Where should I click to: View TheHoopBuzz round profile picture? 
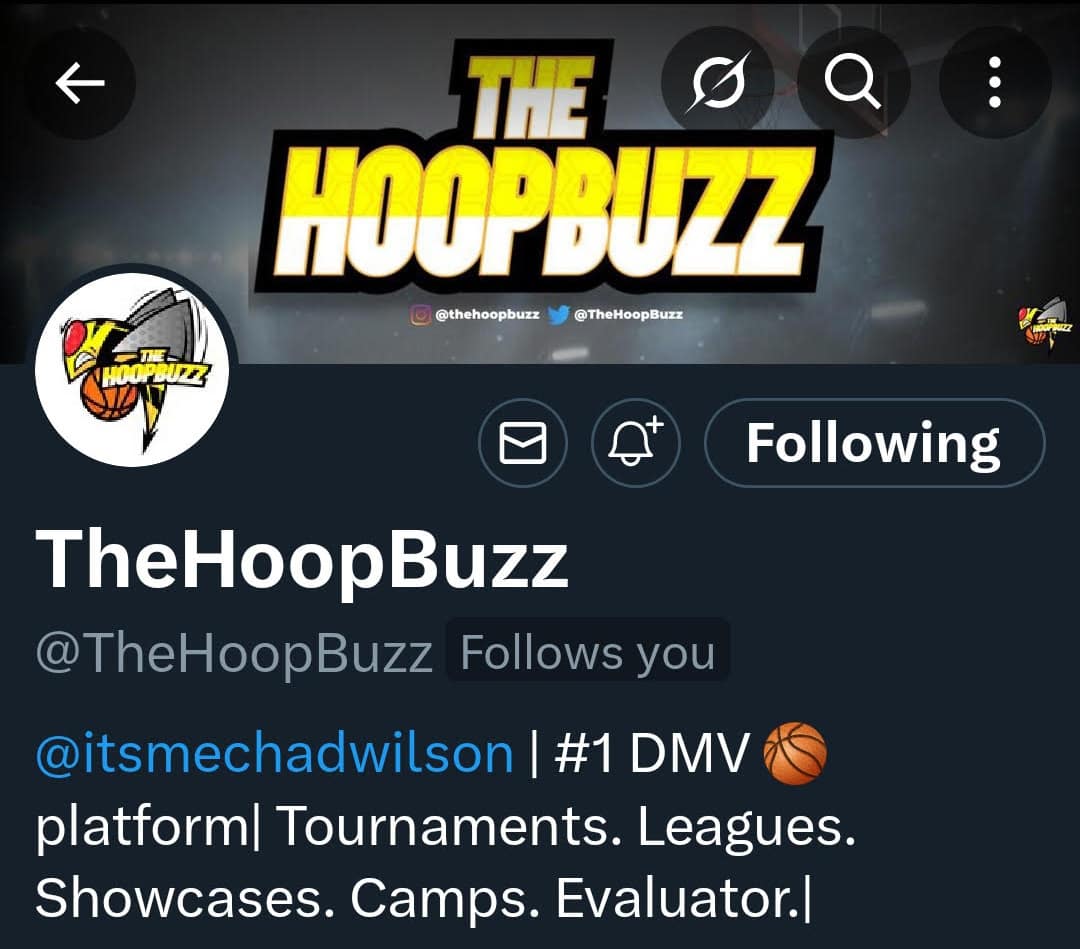pos(132,370)
